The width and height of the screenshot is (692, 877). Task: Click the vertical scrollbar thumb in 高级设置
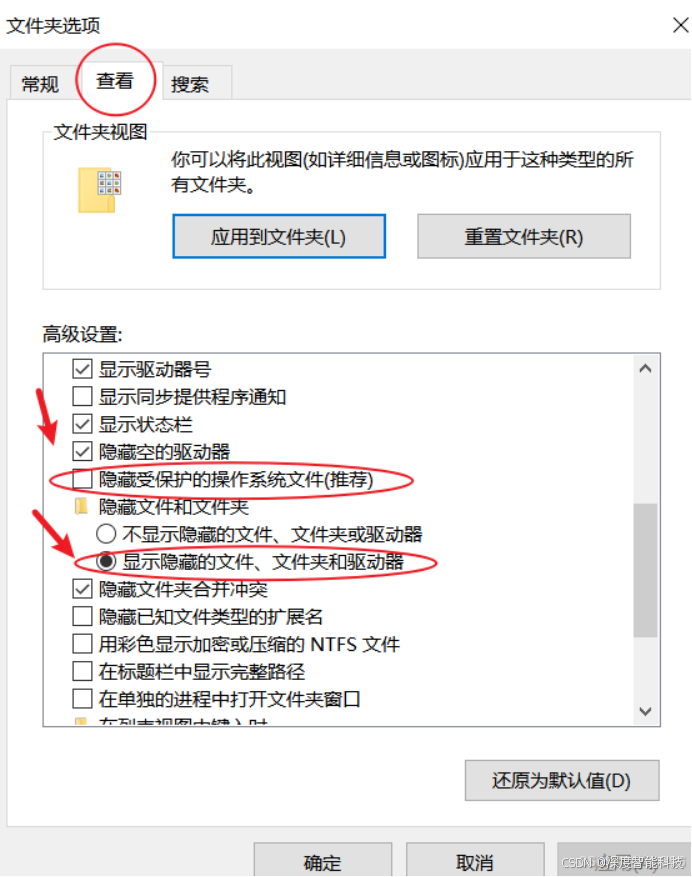pyautogui.click(x=645, y=569)
